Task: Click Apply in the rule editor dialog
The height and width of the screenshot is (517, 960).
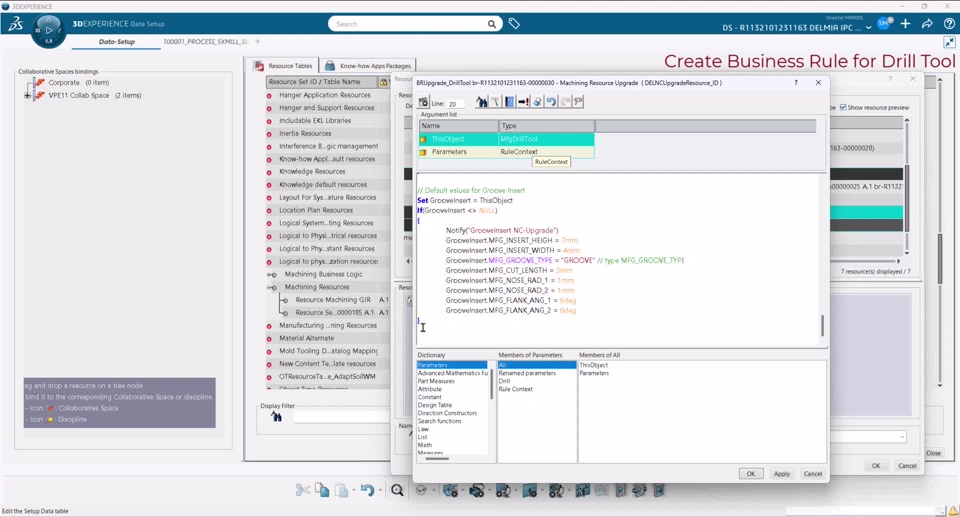Action: (x=782, y=474)
